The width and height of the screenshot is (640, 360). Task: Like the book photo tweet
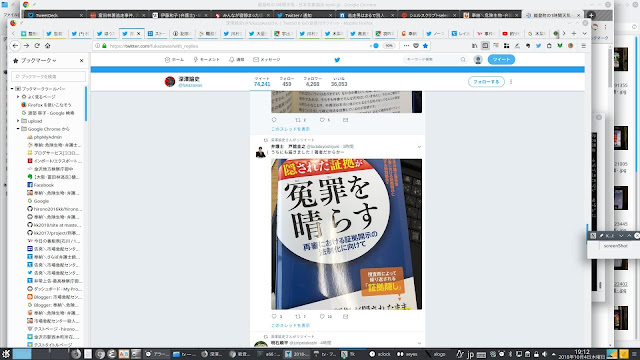click(322, 316)
